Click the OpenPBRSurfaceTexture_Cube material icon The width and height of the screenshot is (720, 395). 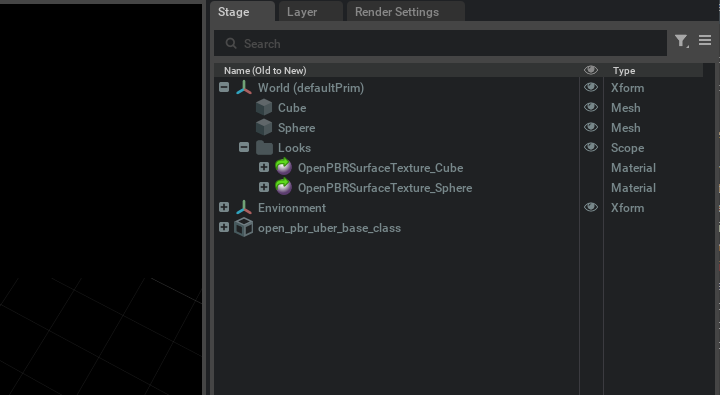tap(283, 167)
